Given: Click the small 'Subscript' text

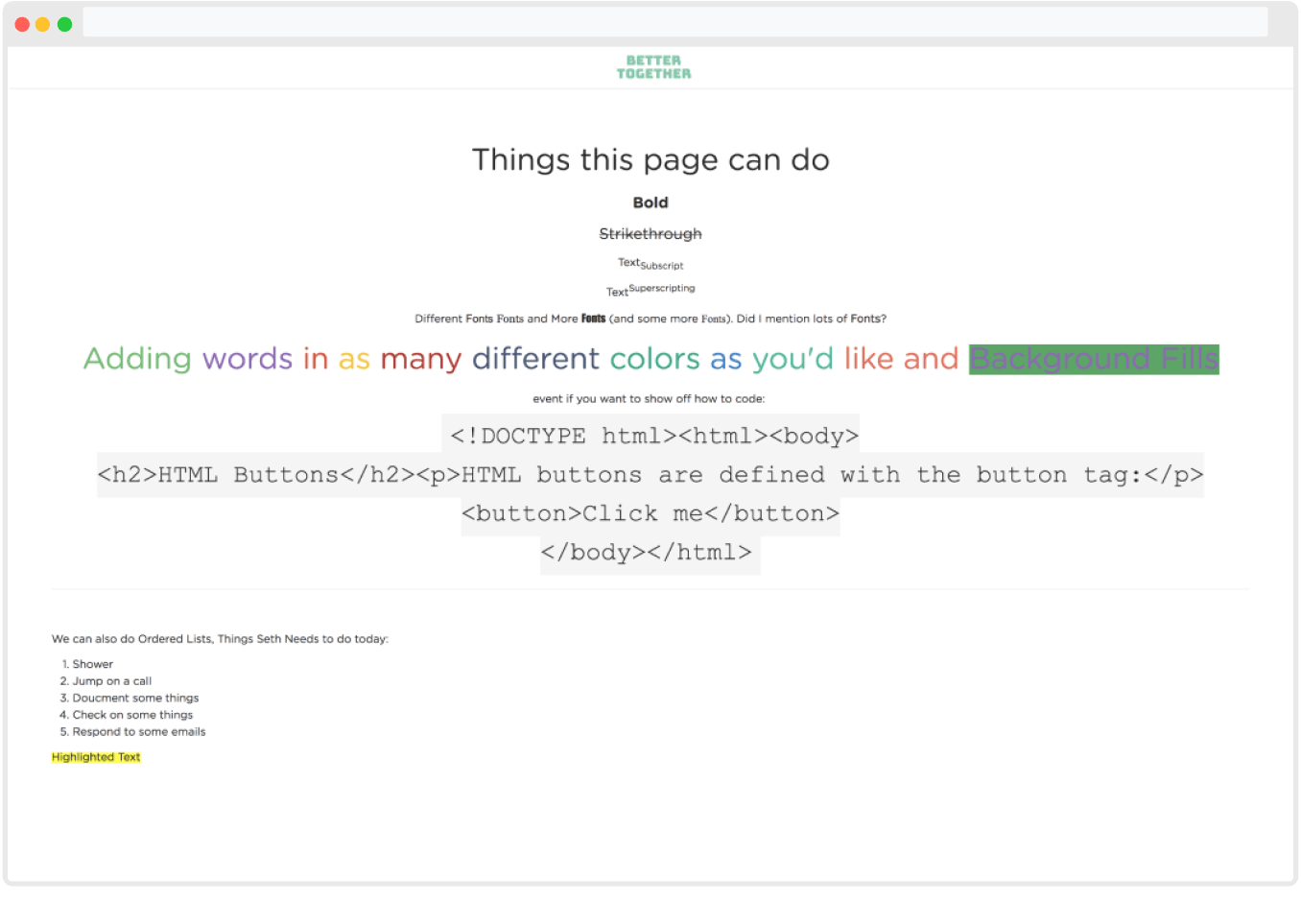Looking at the screenshot, I should tap(662, 266).
